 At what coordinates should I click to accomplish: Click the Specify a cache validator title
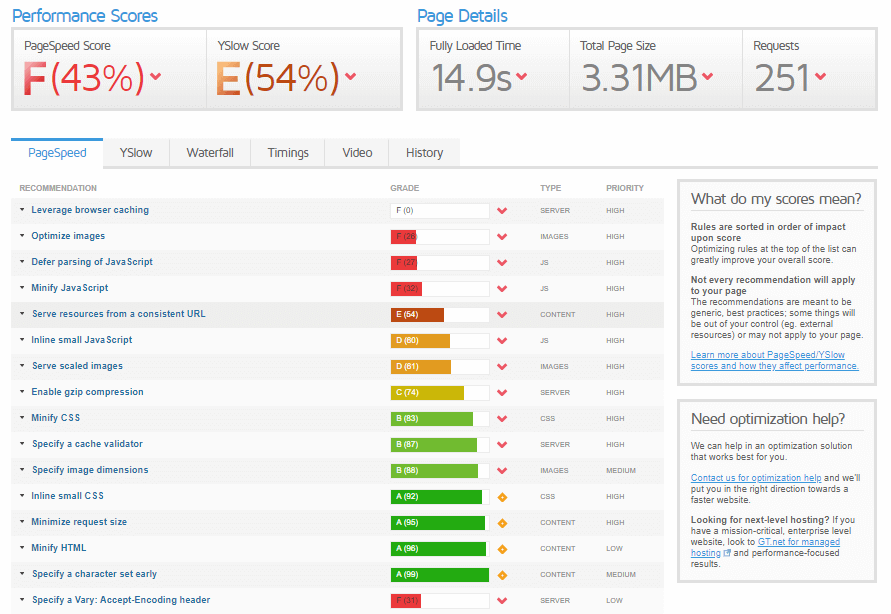point(87,444)
